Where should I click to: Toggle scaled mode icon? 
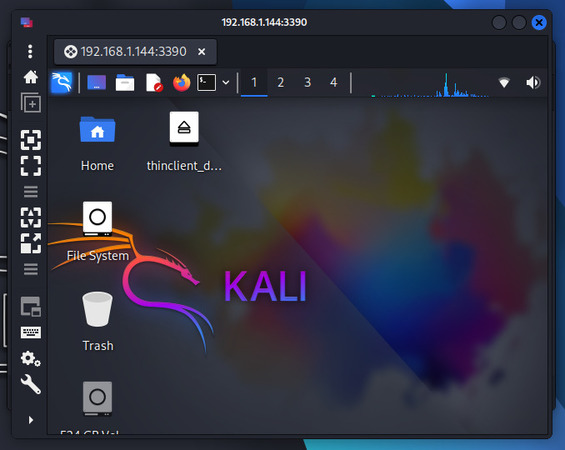coord(31,243)
